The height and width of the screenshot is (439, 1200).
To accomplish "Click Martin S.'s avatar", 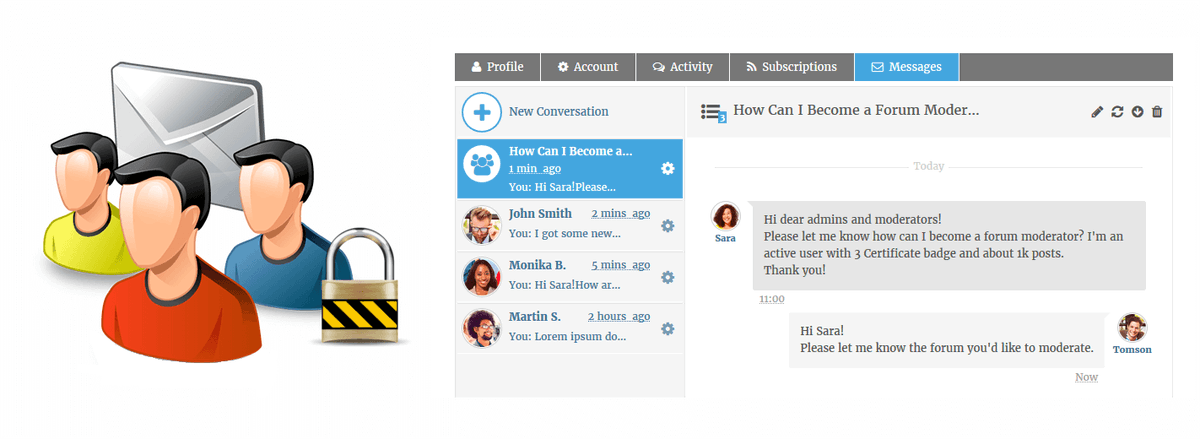I will [482, 328].
